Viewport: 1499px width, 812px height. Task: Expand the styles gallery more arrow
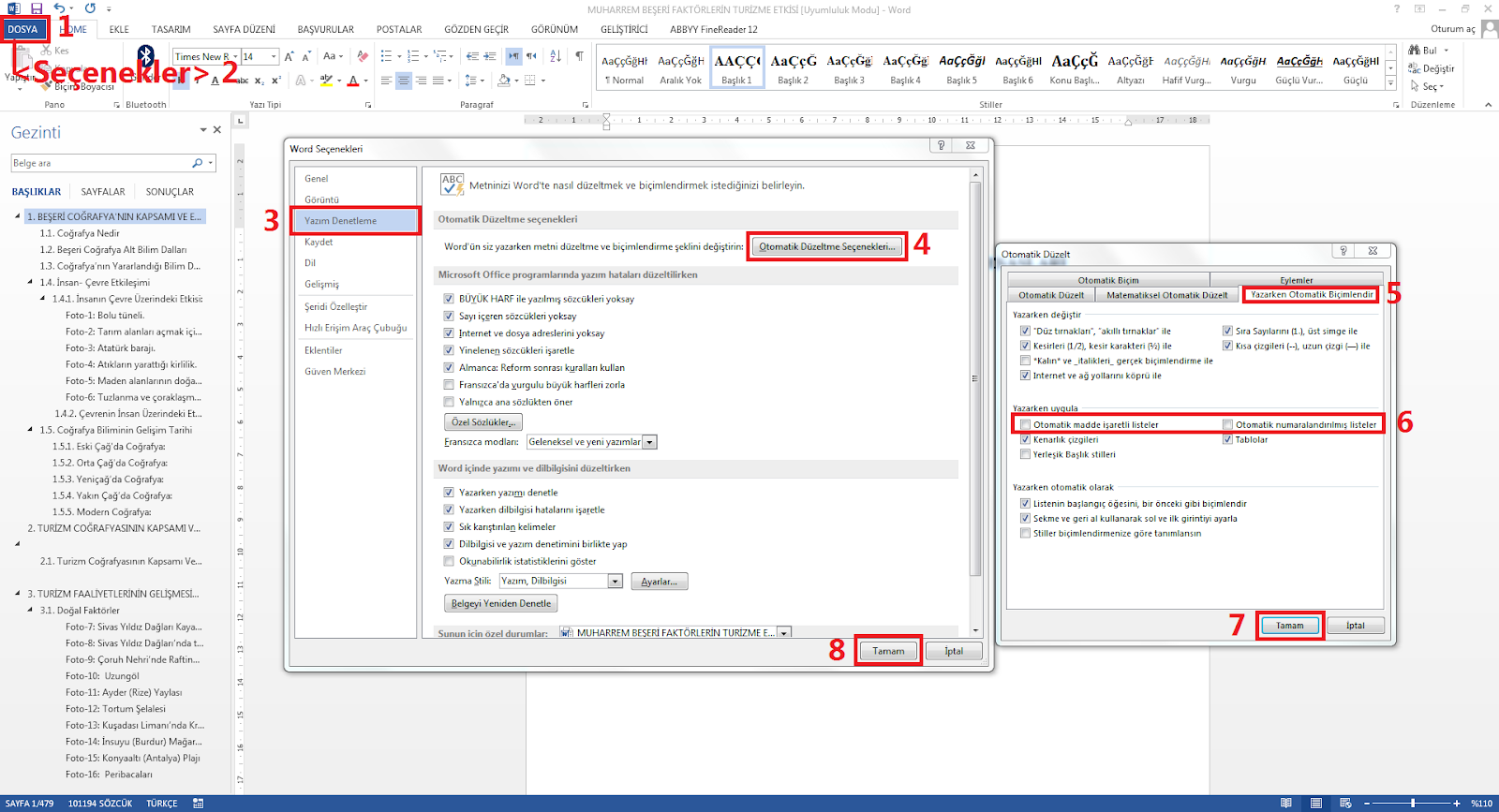(x=1390, y=84)
